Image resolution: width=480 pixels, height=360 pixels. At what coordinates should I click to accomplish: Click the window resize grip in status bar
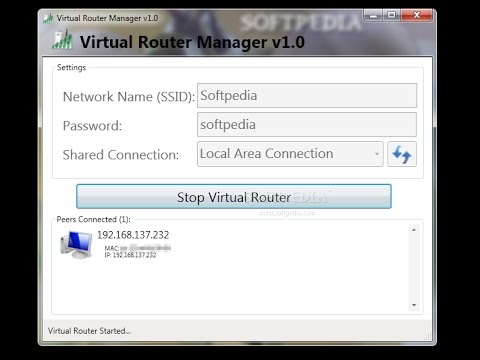(428, 336)
